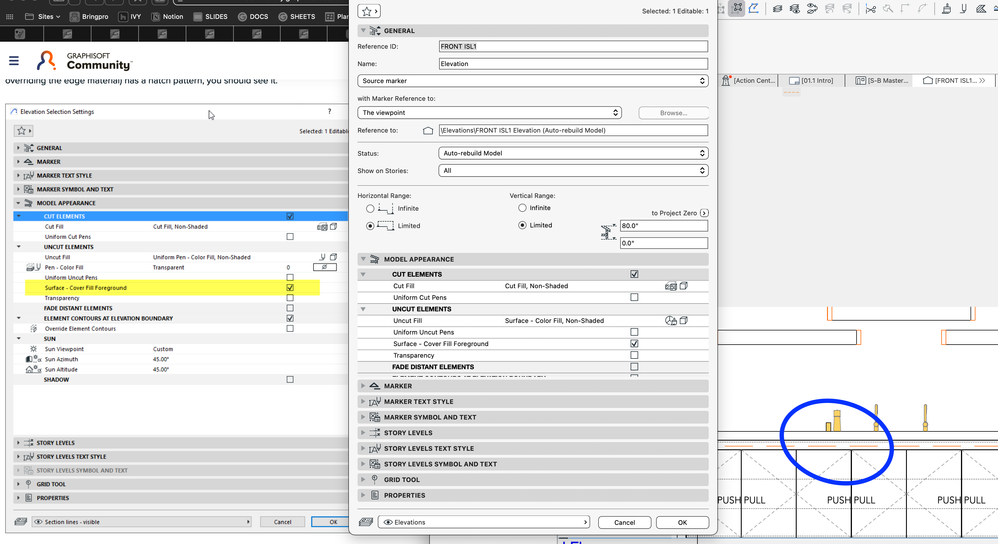This screenshot has height=544, width=998.
Task: Switch to the S-B Master tab
Action: 884,80
